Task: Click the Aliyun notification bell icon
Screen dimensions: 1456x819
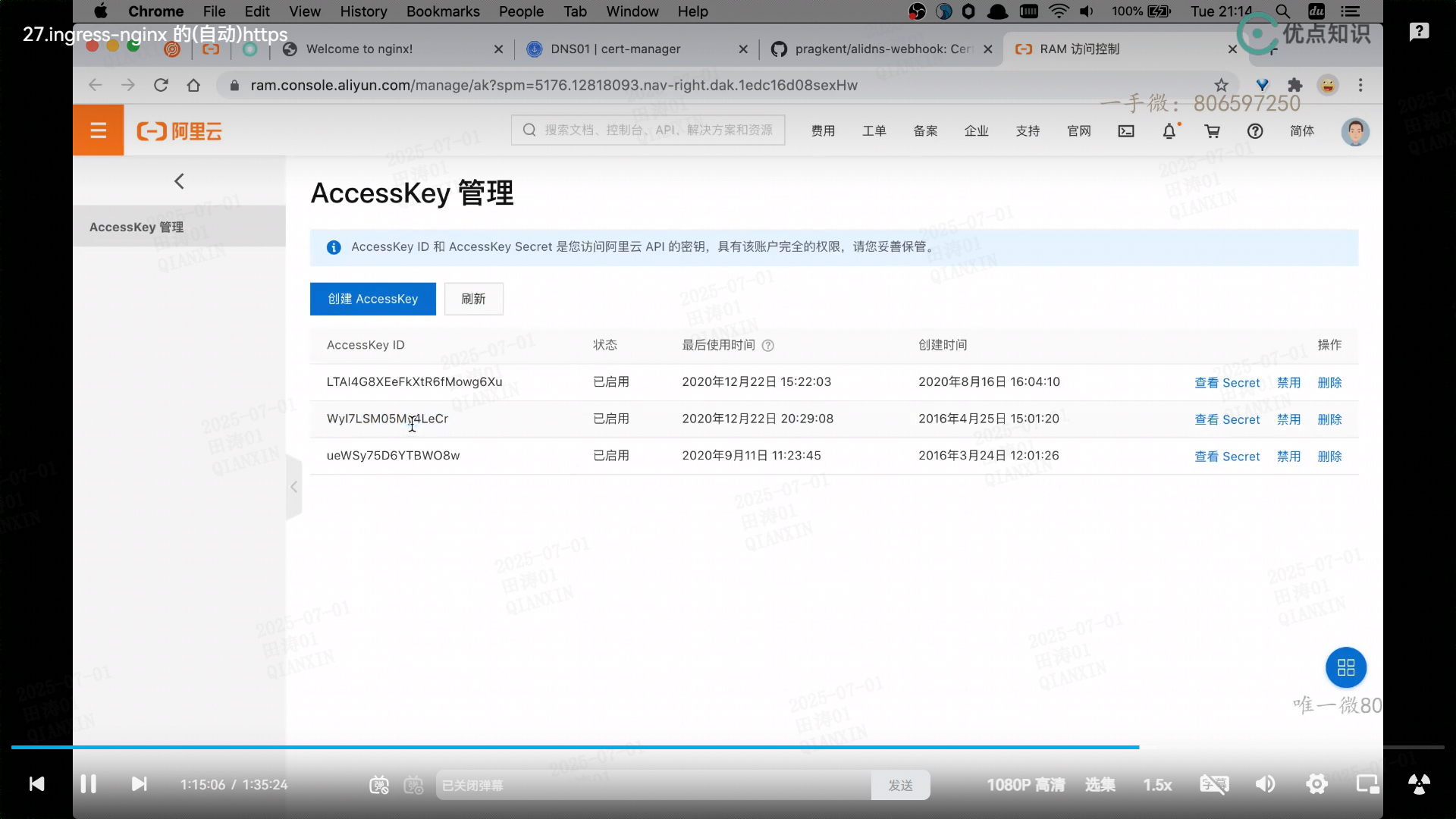Action: click(1169, 131)
